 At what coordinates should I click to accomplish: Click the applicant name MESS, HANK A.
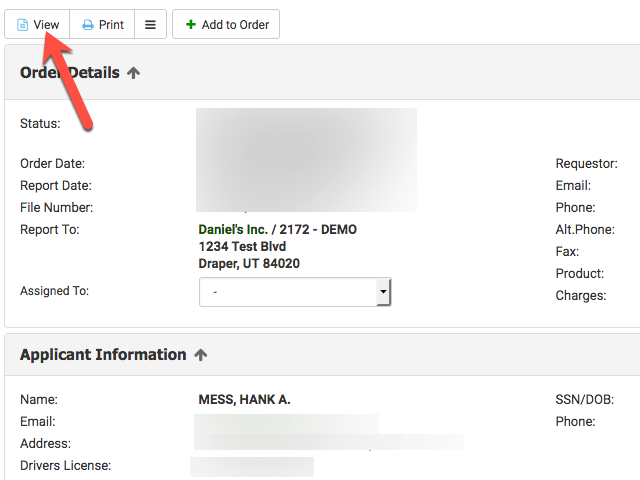244,400
